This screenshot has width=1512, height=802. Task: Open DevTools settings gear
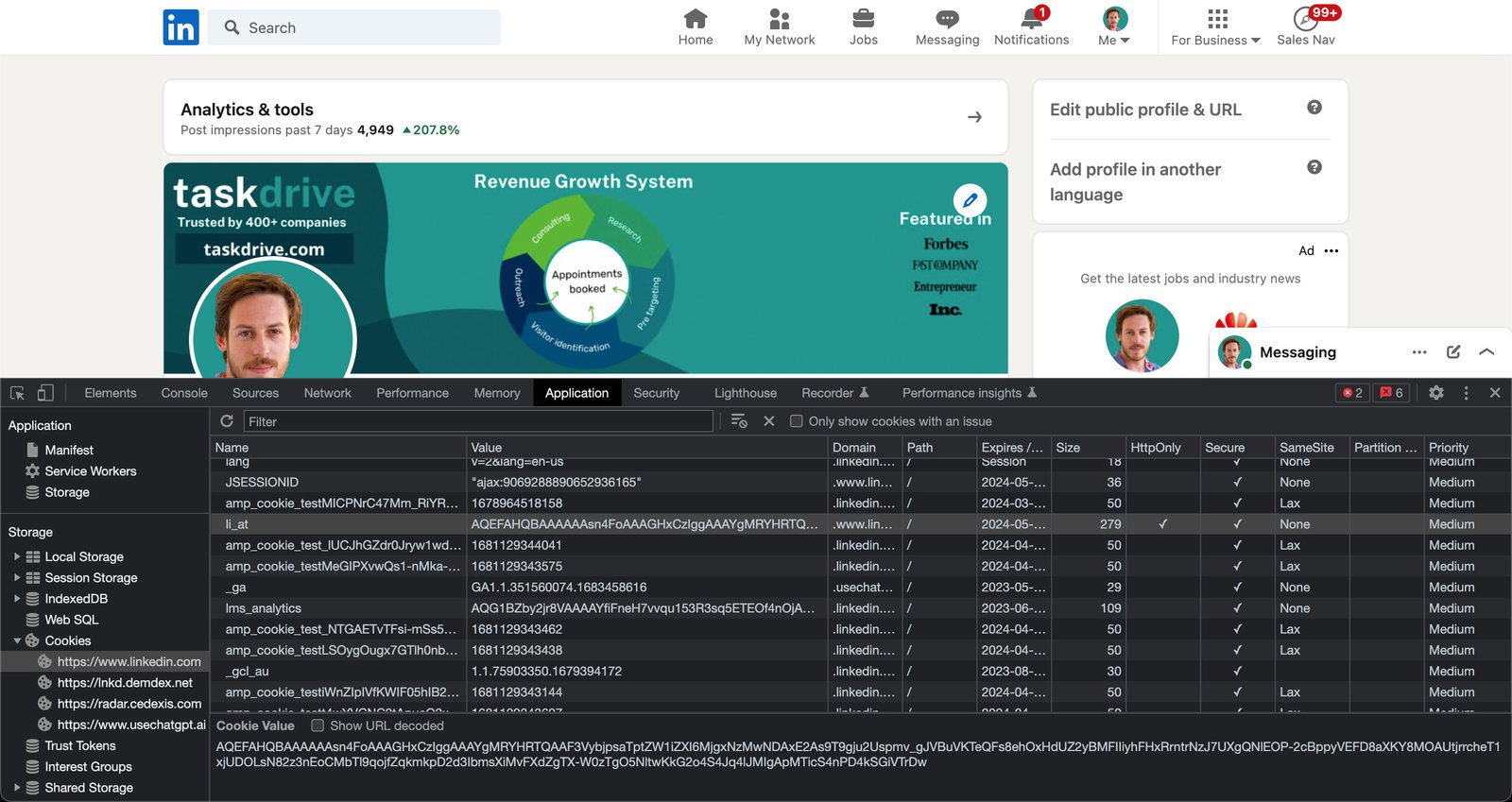pyautogui.click(x=1436, y=393)
